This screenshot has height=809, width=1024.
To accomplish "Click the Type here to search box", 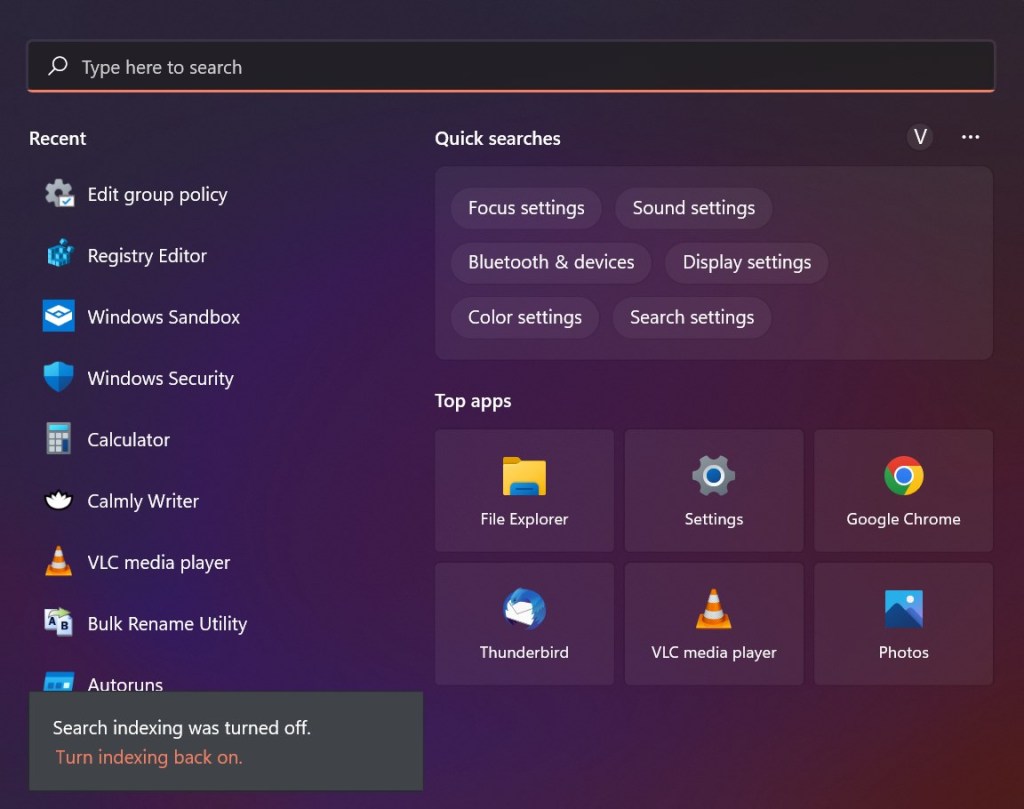I will [510, 67].
